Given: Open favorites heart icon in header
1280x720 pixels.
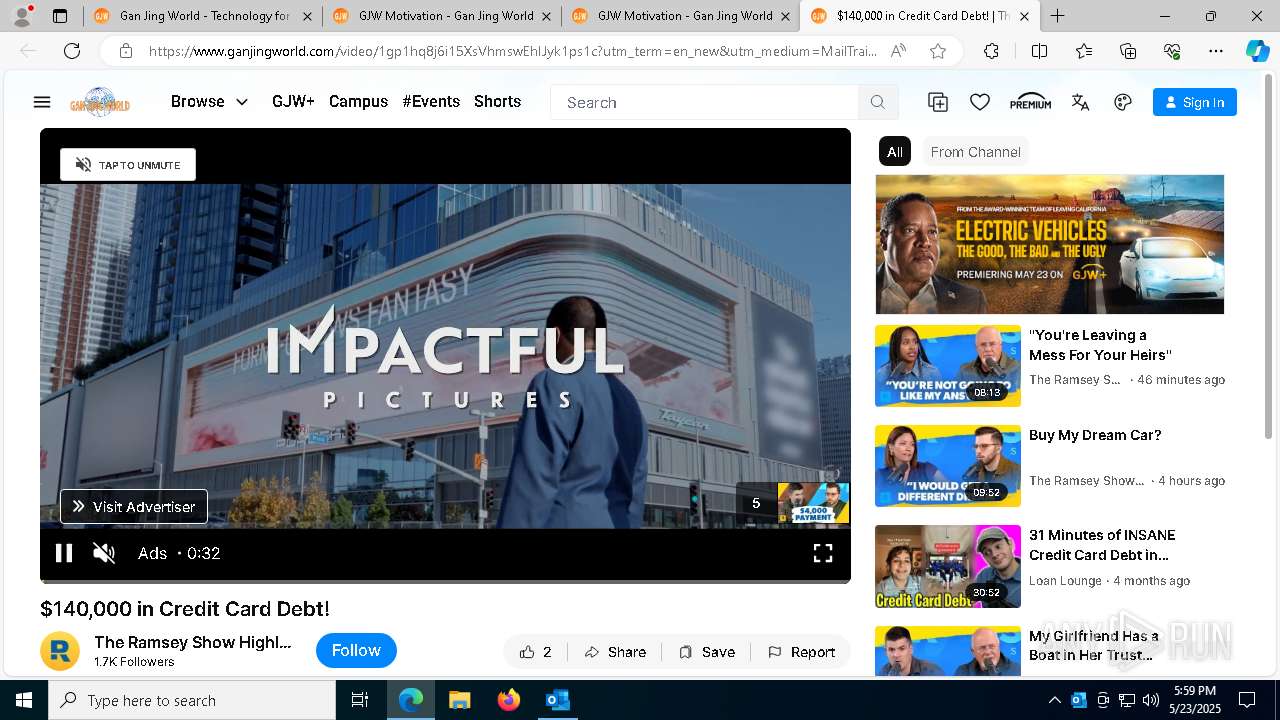Looking at the screenshot, I should [980, 102].
